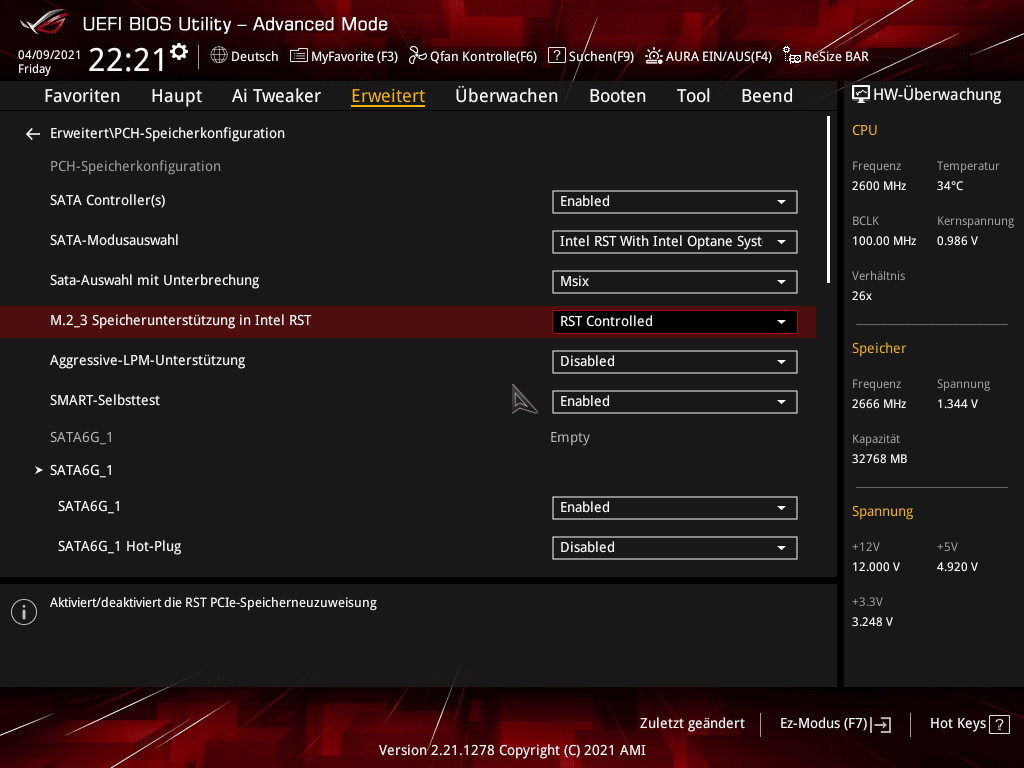Click the Erweitert\PCH-Speicherkonfiguration breadcrumb
This screenshot has height=768, width=1024.
[x=167, y=133]
